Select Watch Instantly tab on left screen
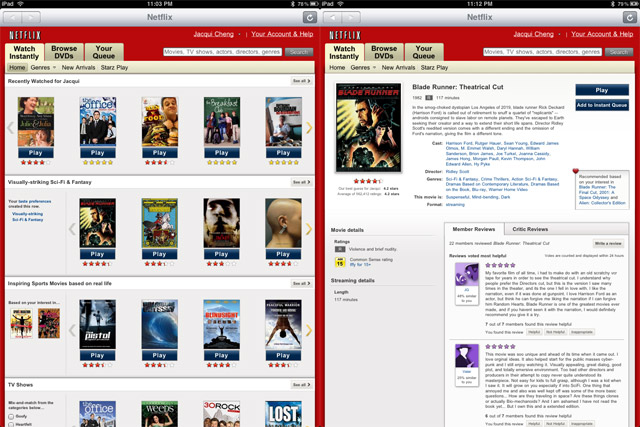Image resolution: width=640 pixels, height=427 pixels. coord(24,52)
